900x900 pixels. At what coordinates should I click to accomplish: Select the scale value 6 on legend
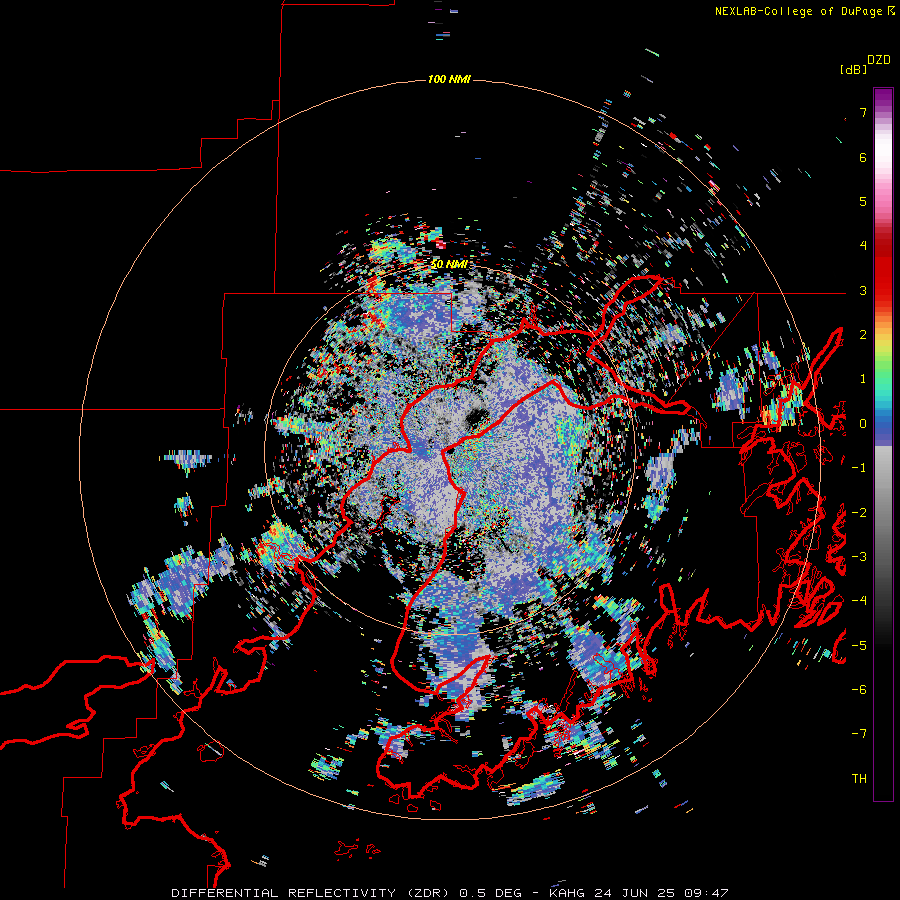click(x=863, y=158)
